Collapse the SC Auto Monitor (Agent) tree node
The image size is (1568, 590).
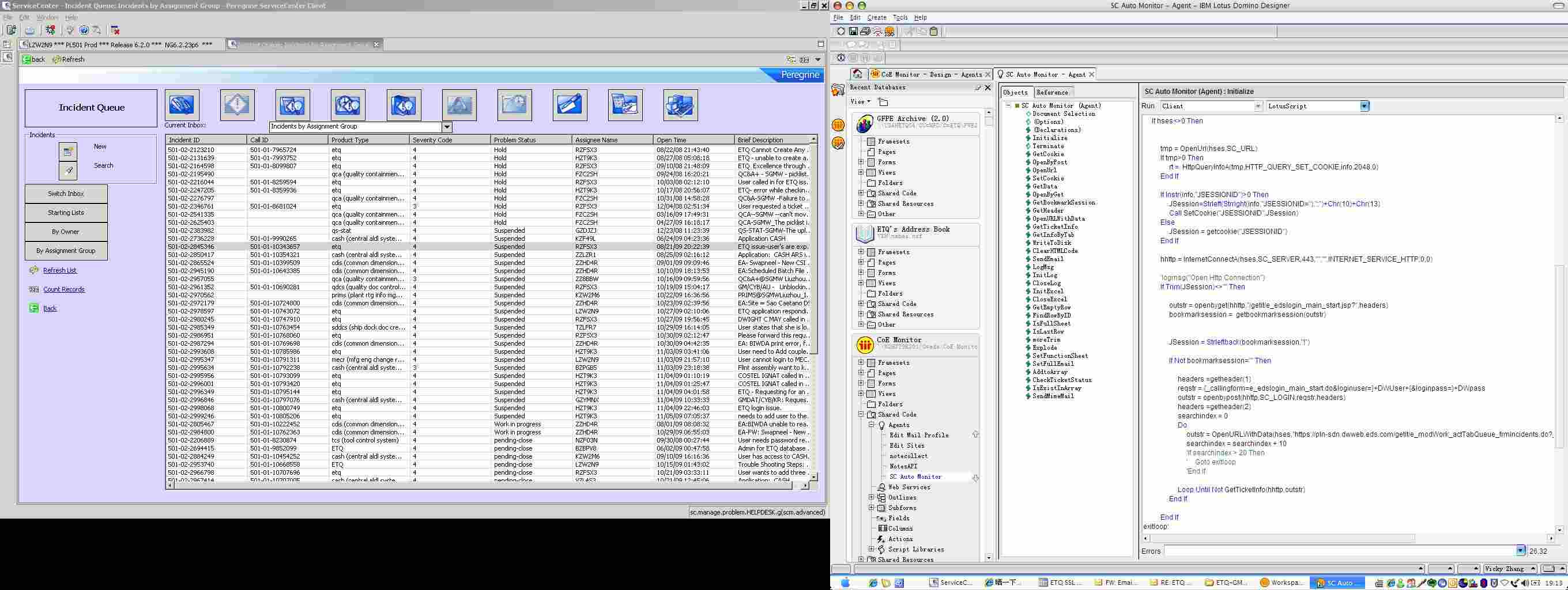coord(1008,106)
